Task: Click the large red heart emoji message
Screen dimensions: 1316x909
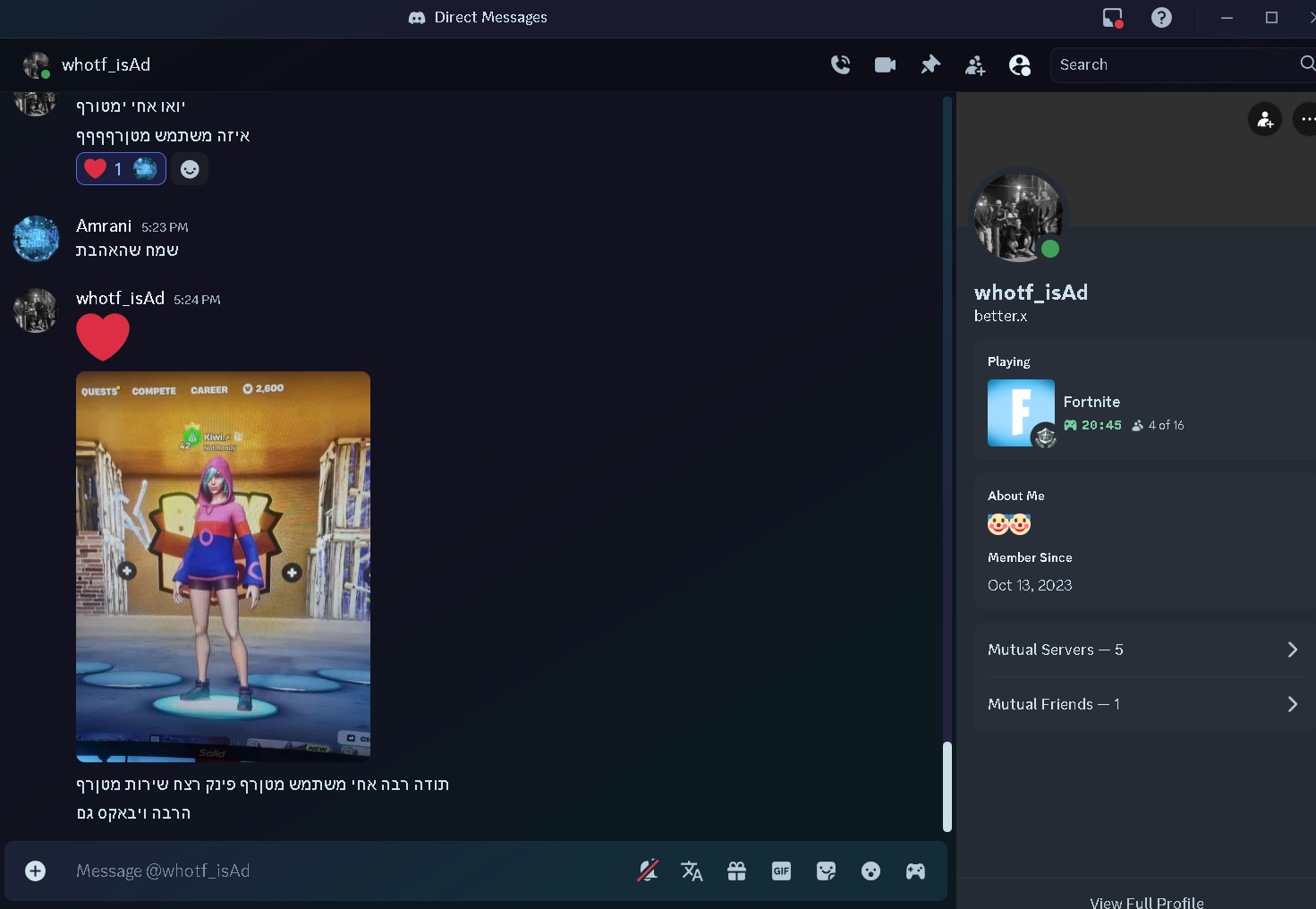Action: 103,337
